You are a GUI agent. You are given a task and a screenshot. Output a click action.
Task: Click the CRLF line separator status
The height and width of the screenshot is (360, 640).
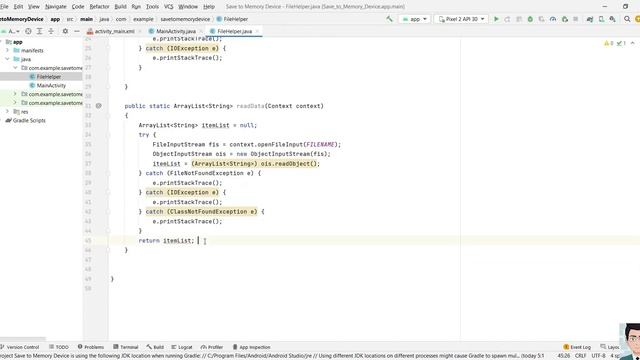click(580, 356)
